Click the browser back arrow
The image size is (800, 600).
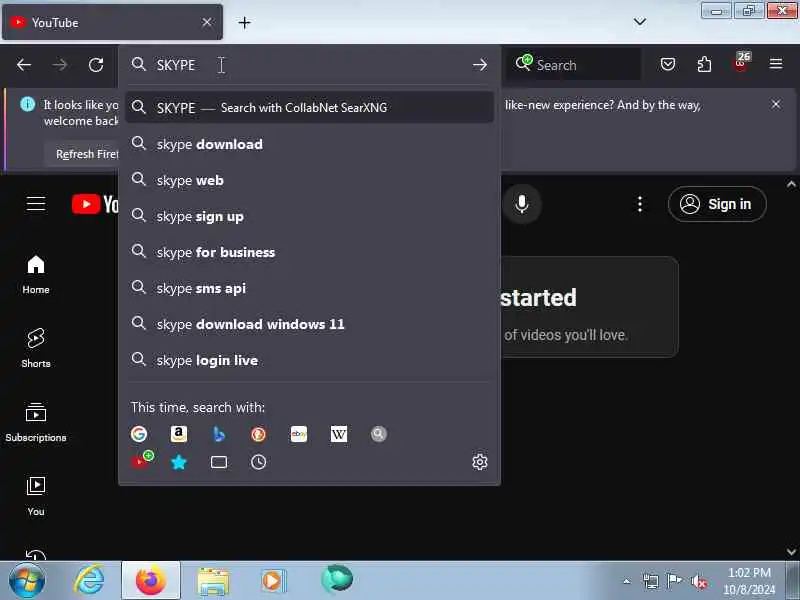click(23, 65)
